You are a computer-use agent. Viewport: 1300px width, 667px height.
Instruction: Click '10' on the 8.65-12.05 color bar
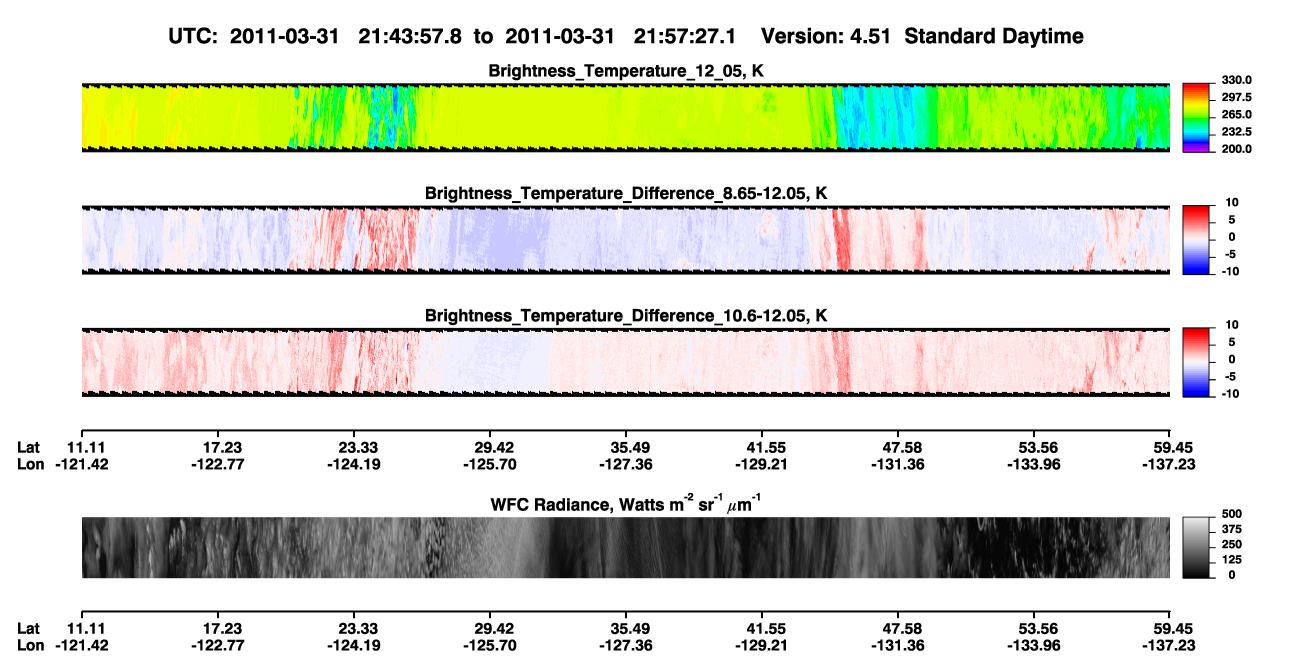[x=1232, y=203]
